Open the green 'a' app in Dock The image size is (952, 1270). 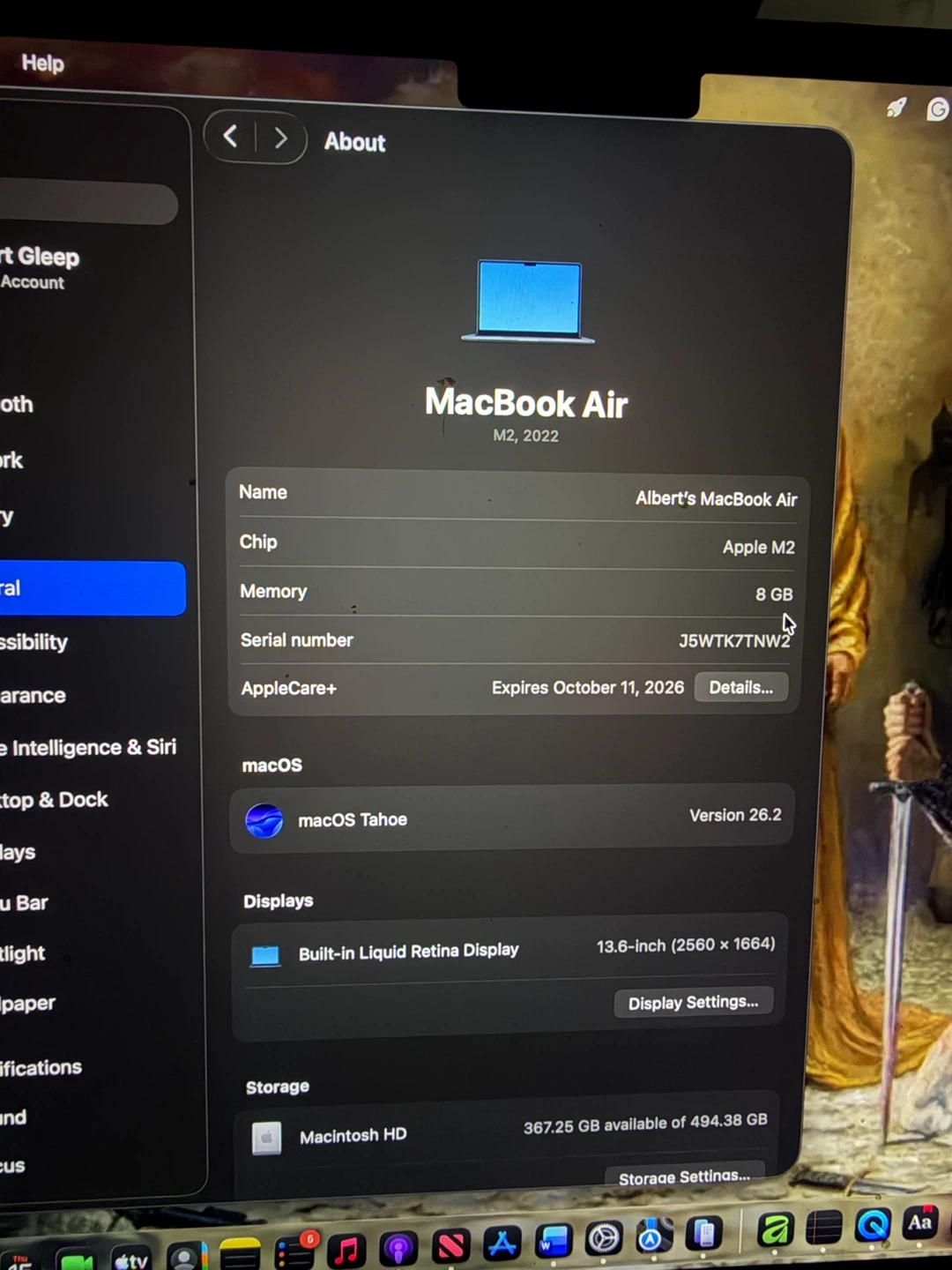point(775,1229)
